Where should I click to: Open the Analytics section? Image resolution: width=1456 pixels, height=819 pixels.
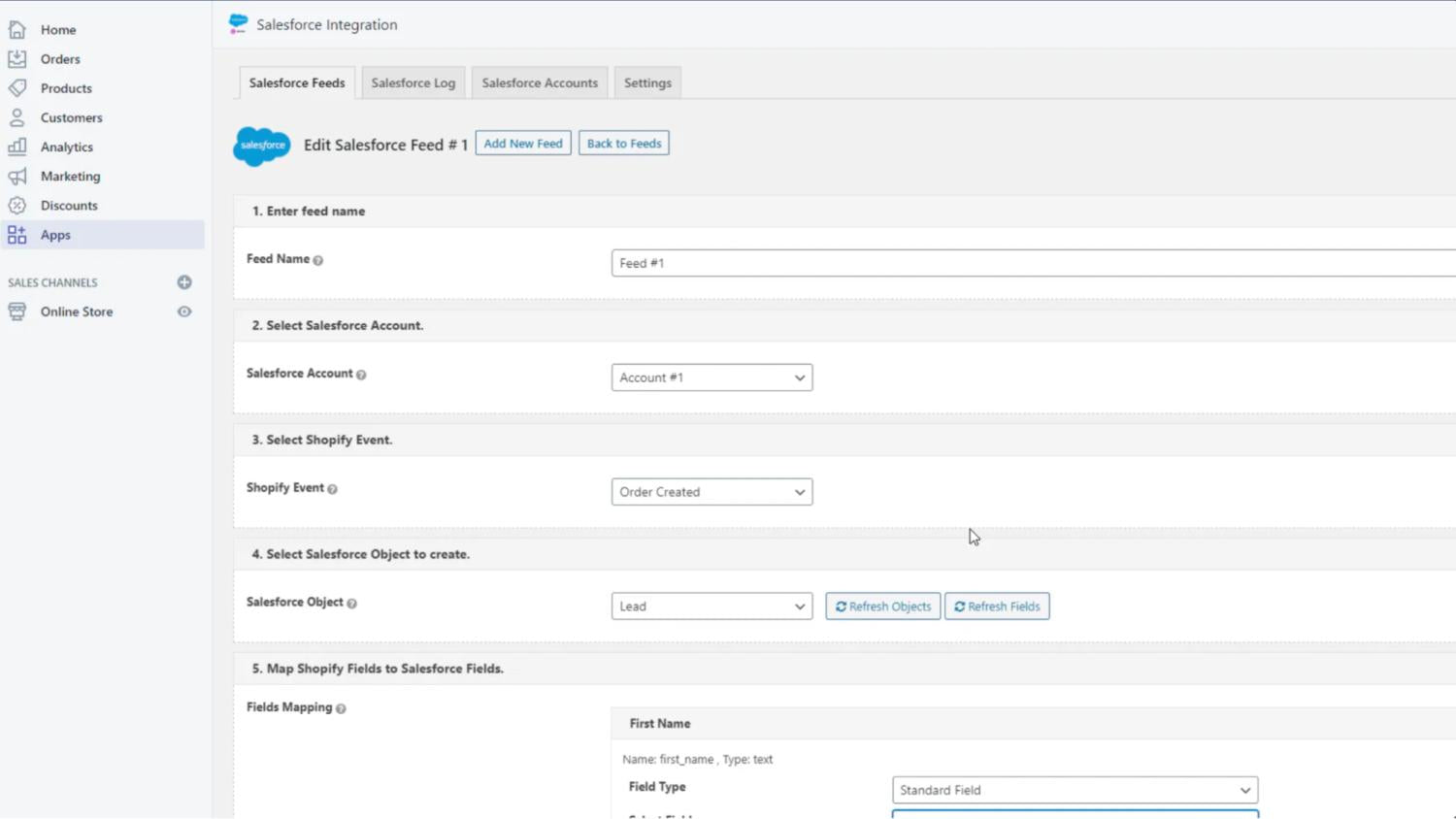click(x=67, y=147)
